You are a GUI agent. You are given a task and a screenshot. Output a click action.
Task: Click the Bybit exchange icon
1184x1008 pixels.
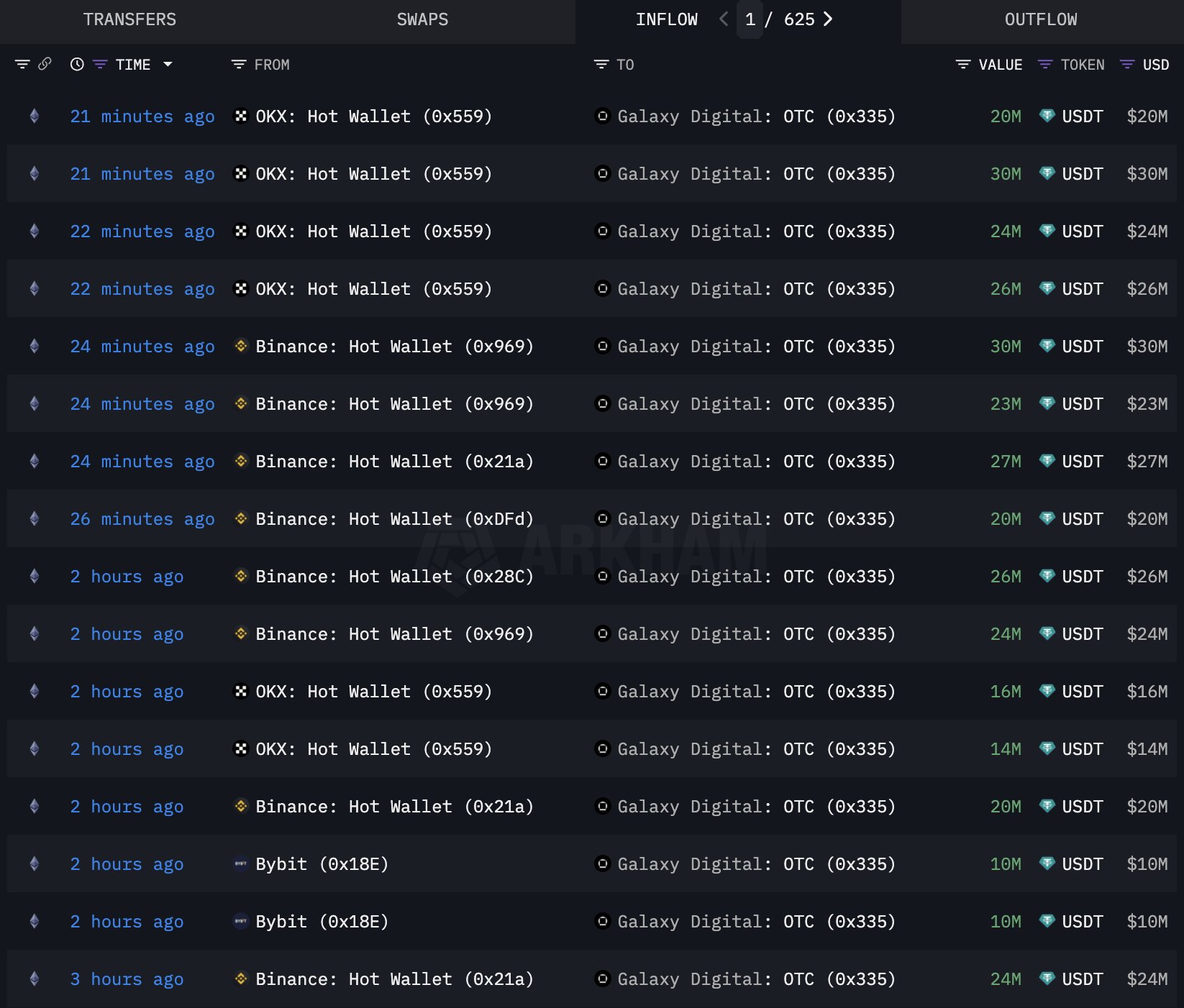(240, 863)
